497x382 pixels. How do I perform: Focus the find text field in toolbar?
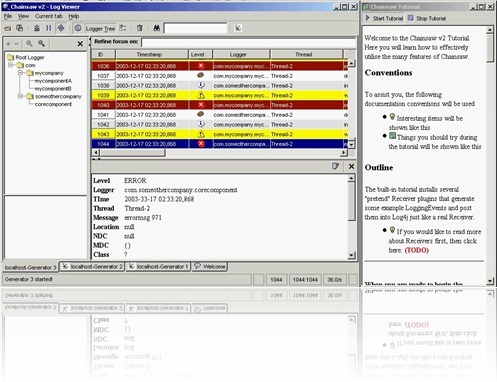pyautogui.click(x=195, y=28)
